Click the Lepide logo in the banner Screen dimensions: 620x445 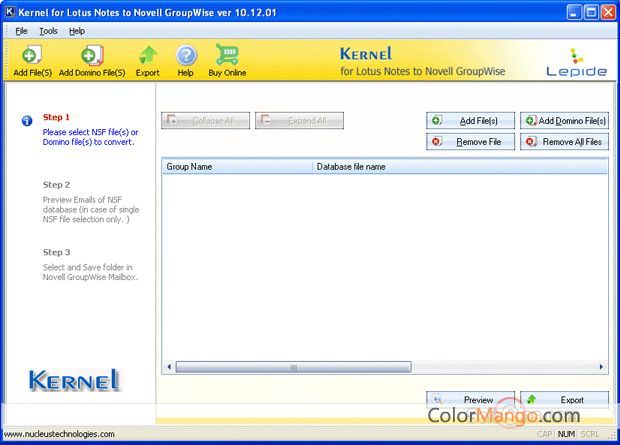tap(577, 62)
